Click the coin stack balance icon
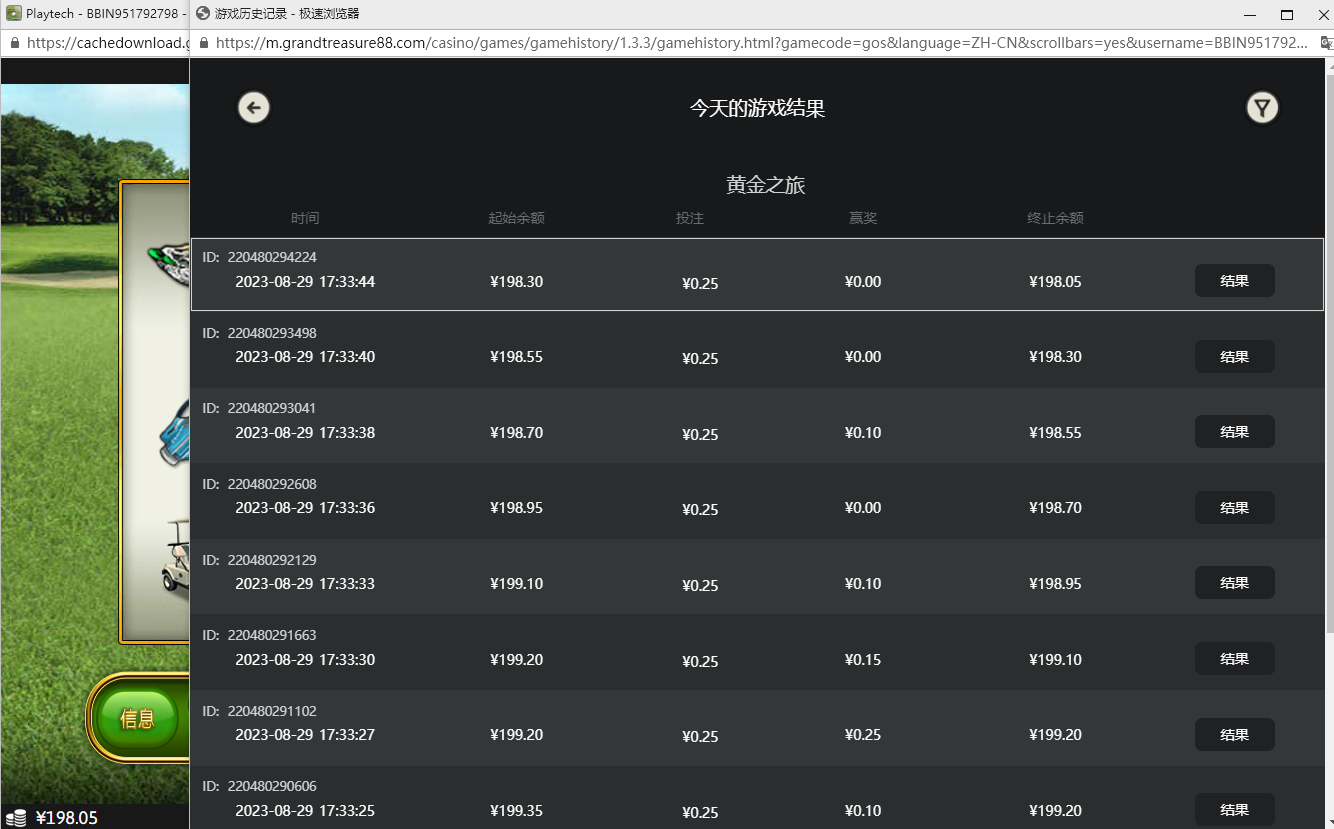 tap(16, 818)
